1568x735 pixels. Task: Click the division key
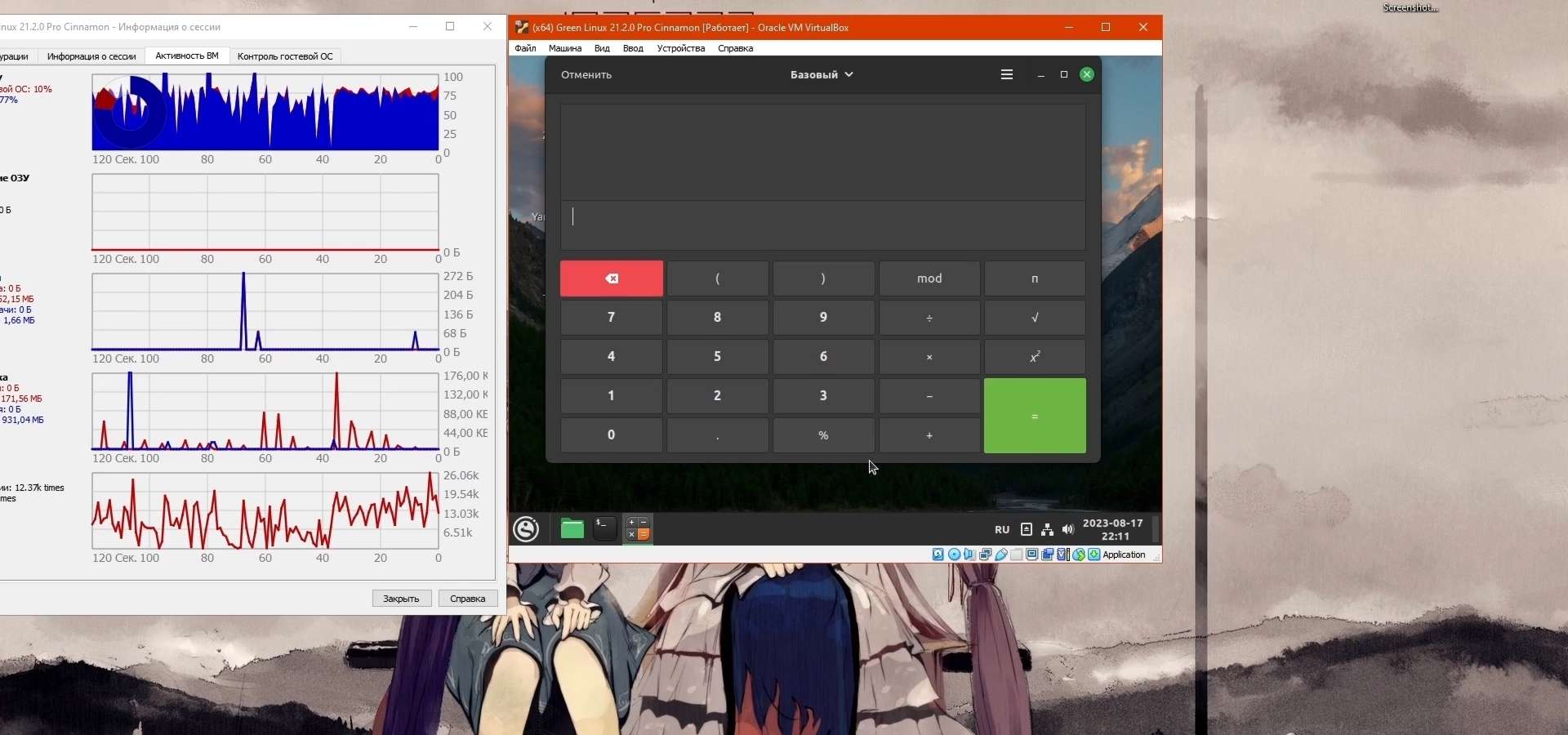(x=929, y=318)
